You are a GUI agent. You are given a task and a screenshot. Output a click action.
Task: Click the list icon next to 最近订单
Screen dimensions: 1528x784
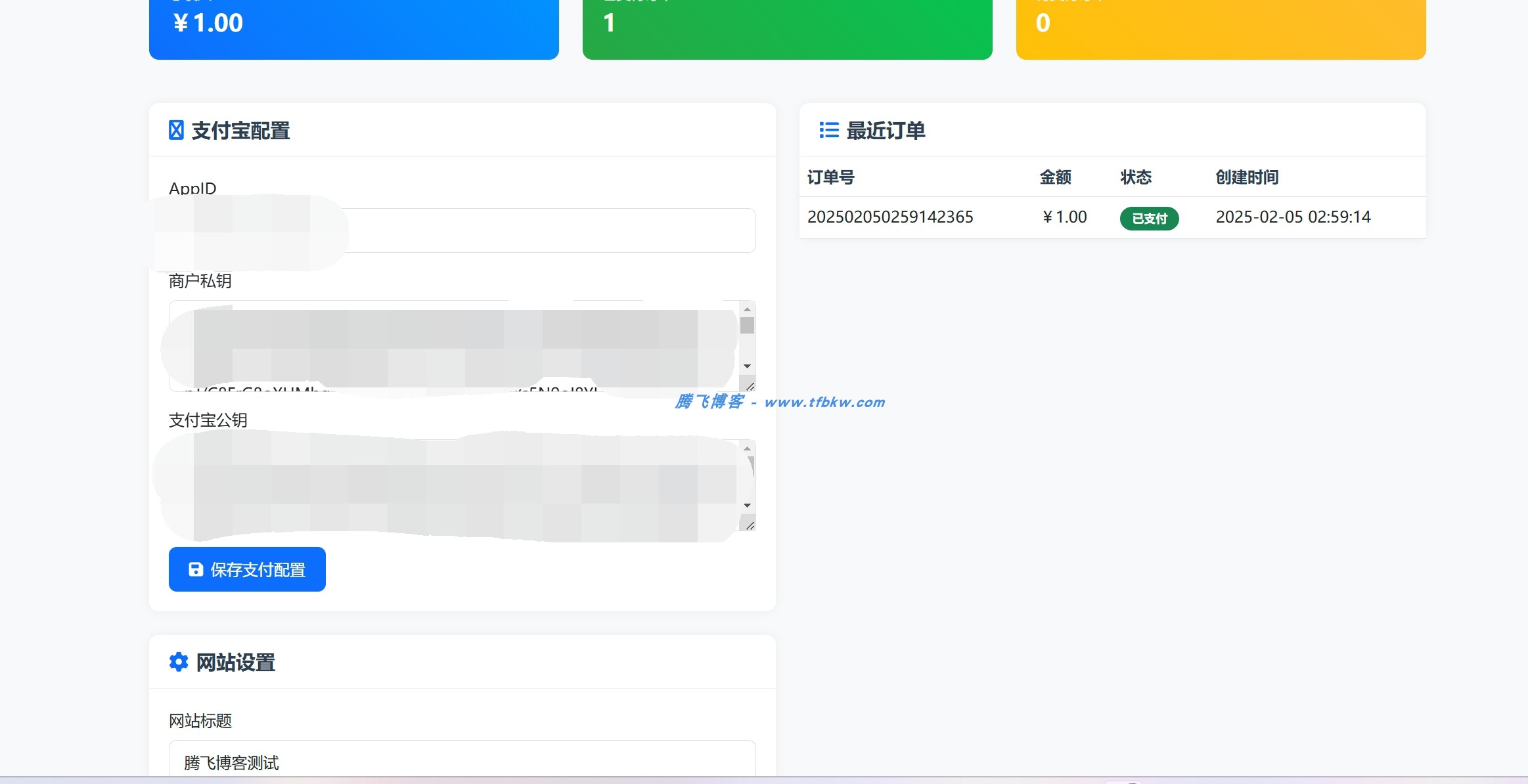[827, 131]
